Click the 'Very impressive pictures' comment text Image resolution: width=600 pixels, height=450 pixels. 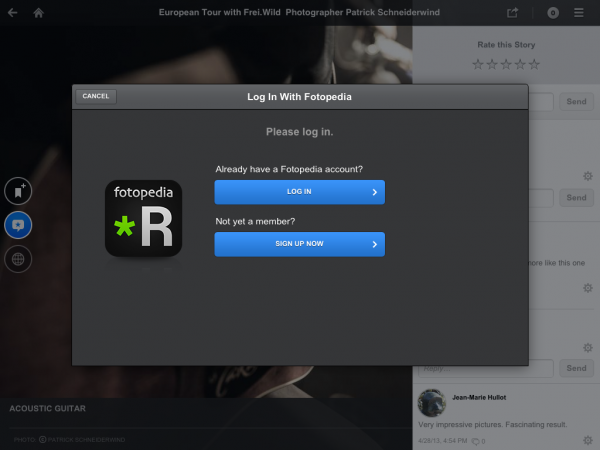pyautogui.click(x=492, y=425)
